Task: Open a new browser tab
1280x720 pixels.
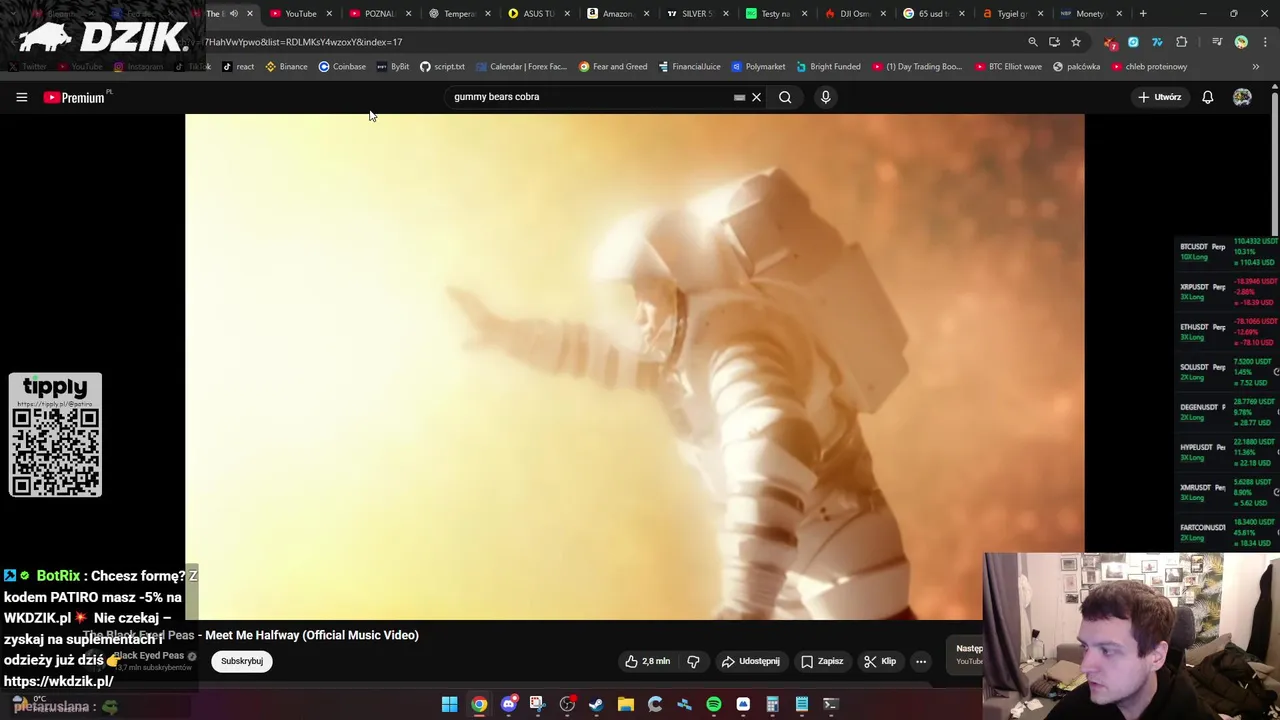Action: tap(1143, 14)
